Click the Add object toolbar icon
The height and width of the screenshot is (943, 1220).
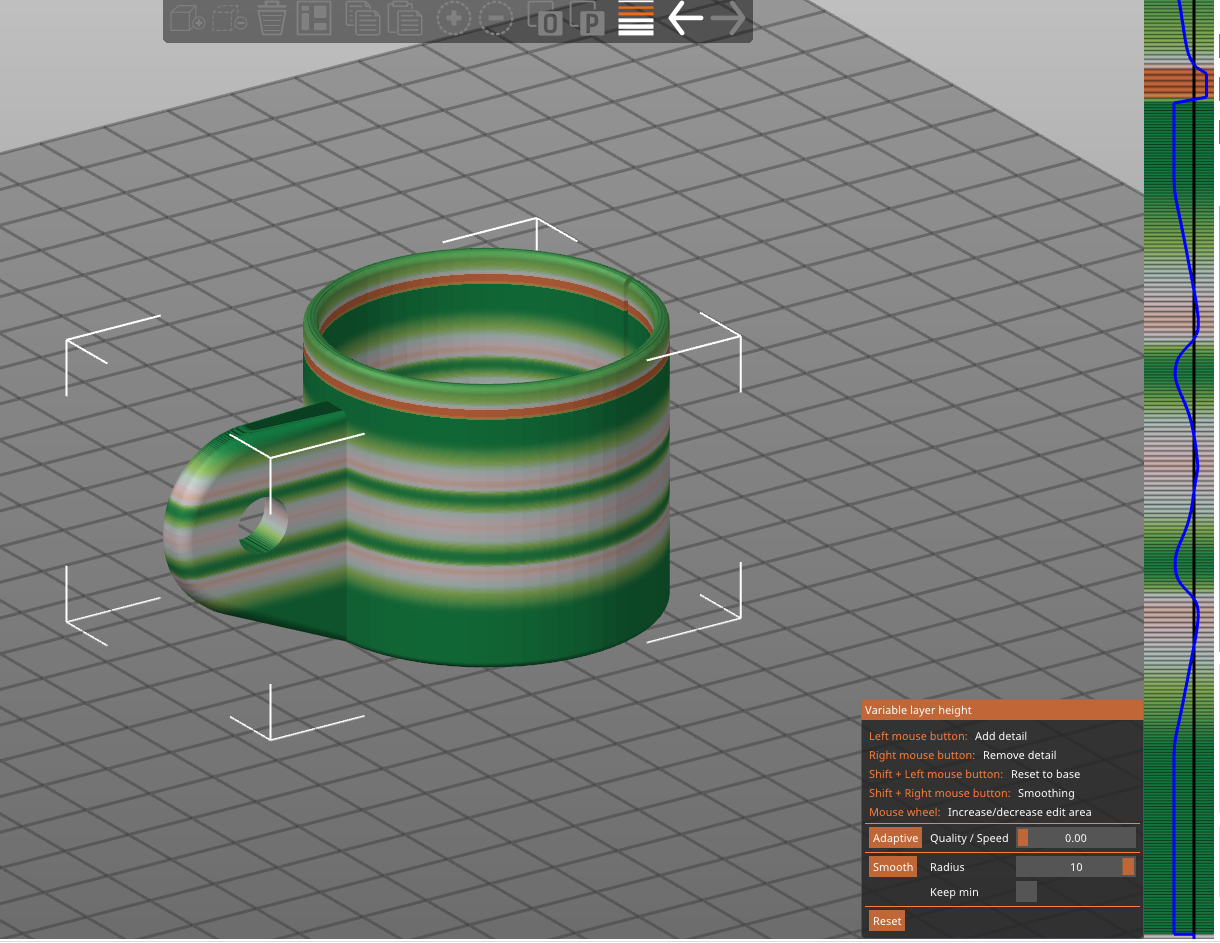(187, 18)
